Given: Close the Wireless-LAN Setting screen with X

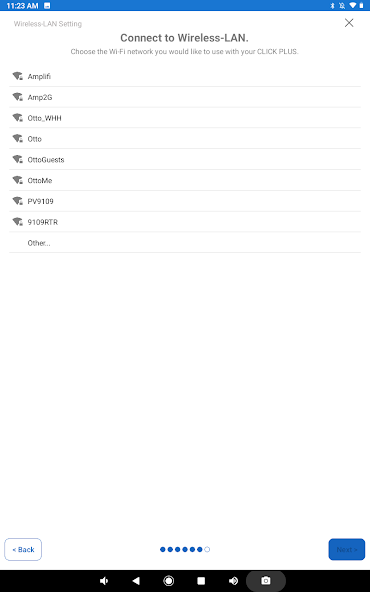Looking at the screenshot, I should 349,23.
